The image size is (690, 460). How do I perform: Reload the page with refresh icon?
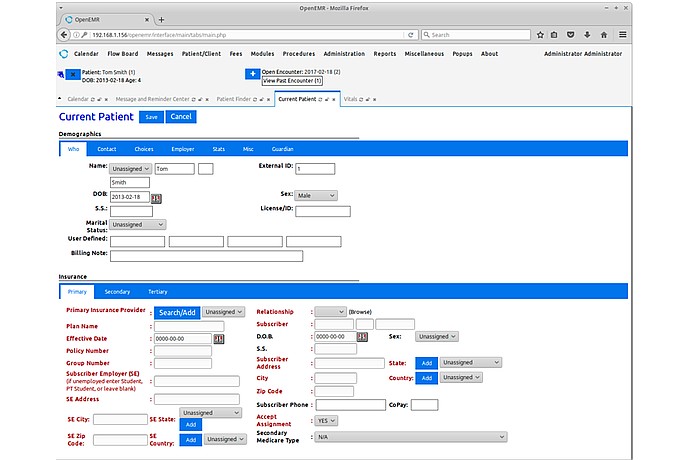click(411, 35)
